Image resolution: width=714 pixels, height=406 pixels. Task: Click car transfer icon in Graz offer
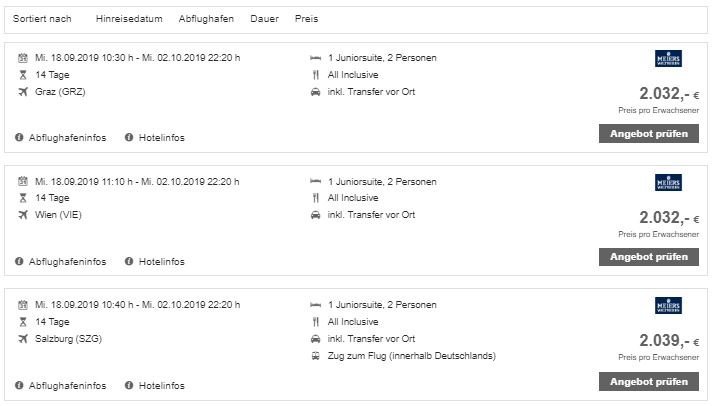click(316, 92)
